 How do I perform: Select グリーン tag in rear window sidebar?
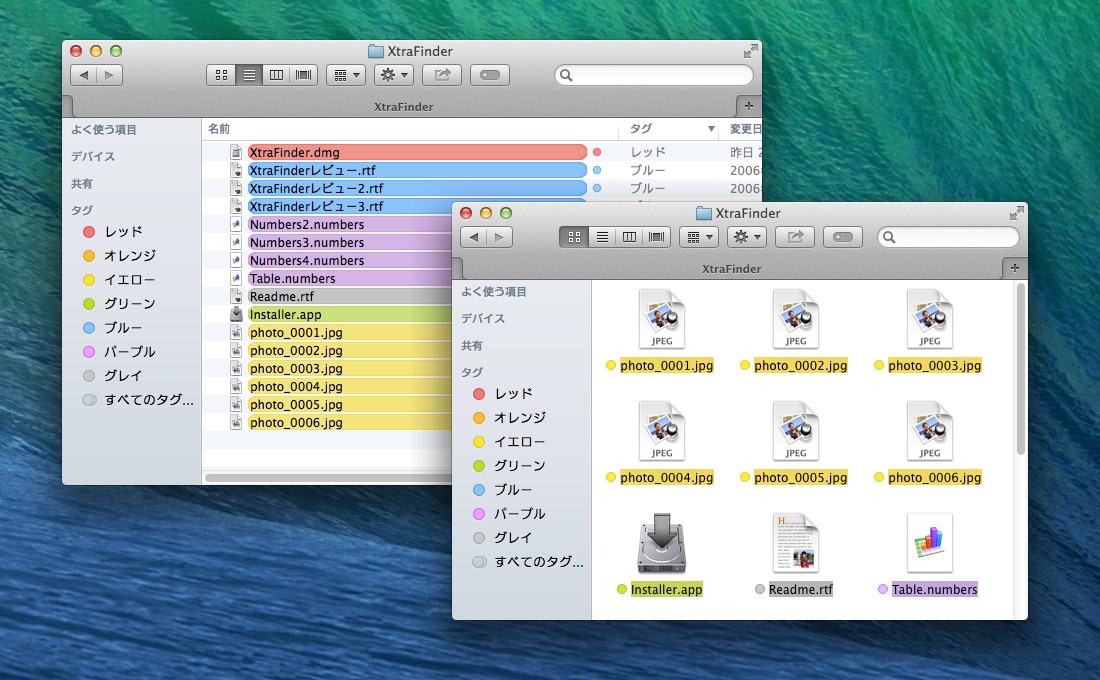pos(119,303)
